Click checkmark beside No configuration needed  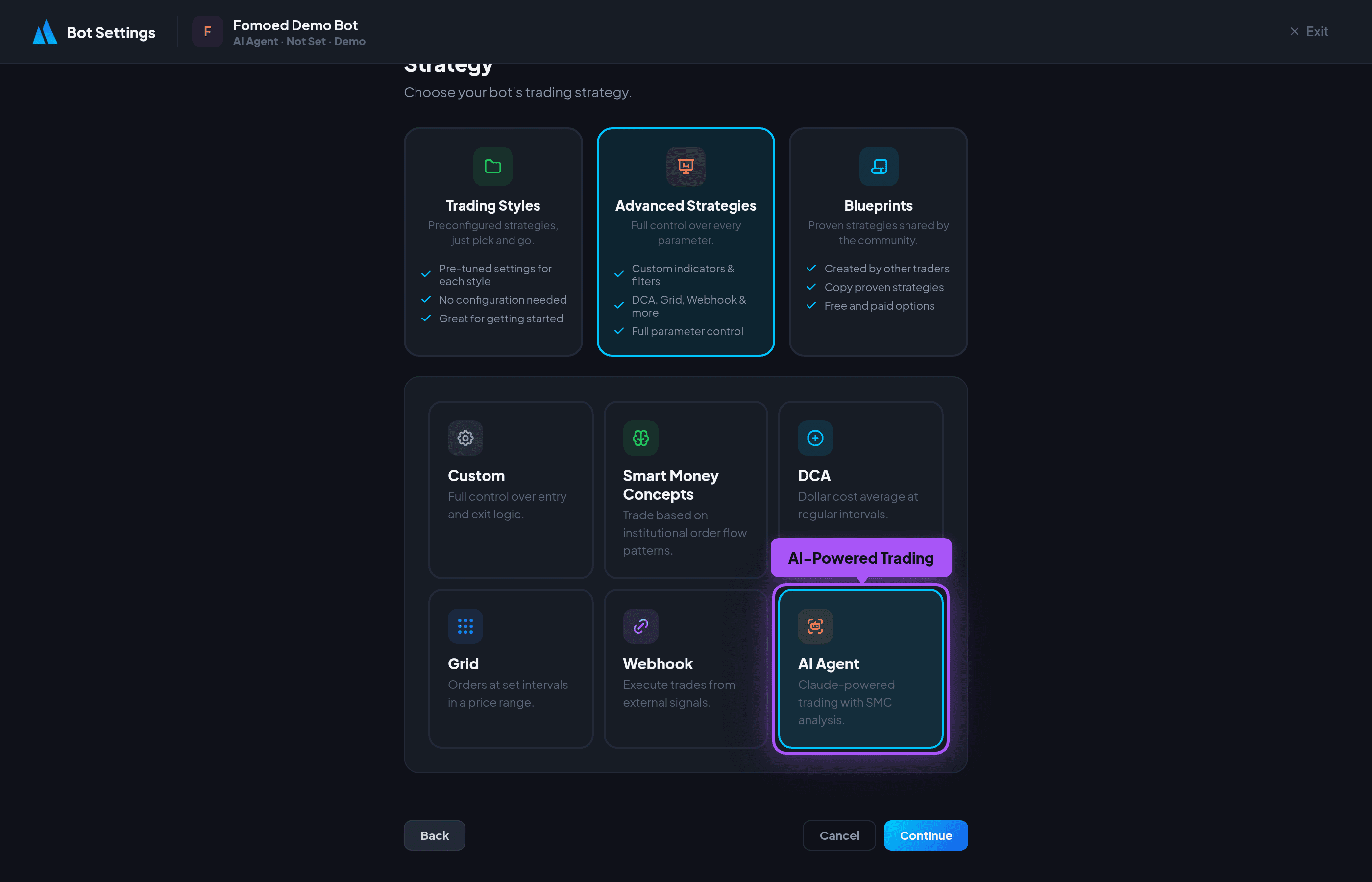tap(425, 299)
